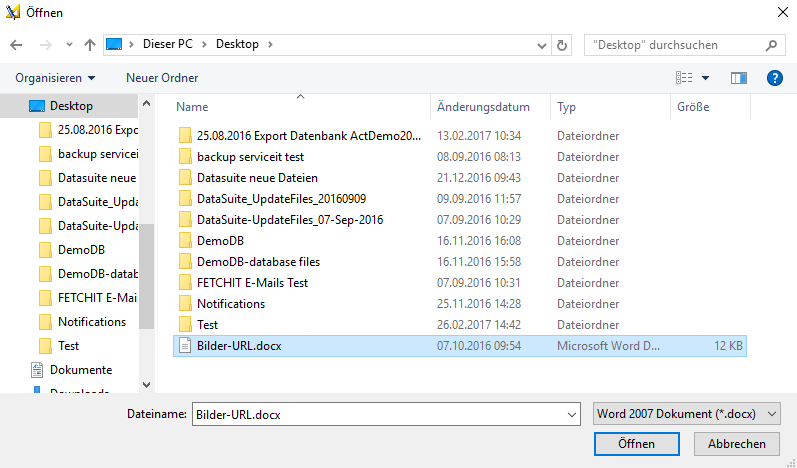
Task: Create a folder with Neuer Ordner
Action: [162, 78]
